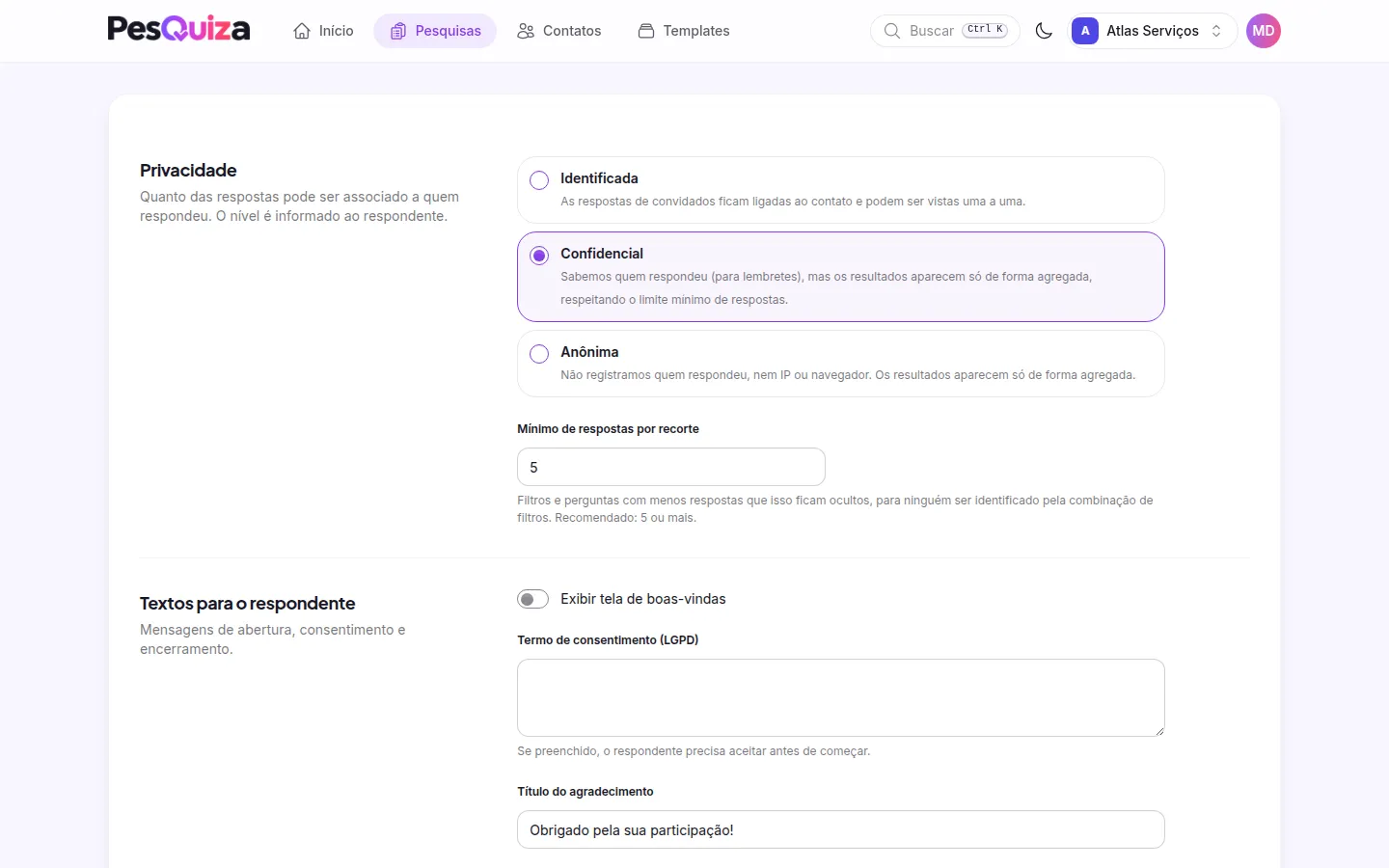Open the Atlas Serviços workspace switcher

click(1153, 31)
